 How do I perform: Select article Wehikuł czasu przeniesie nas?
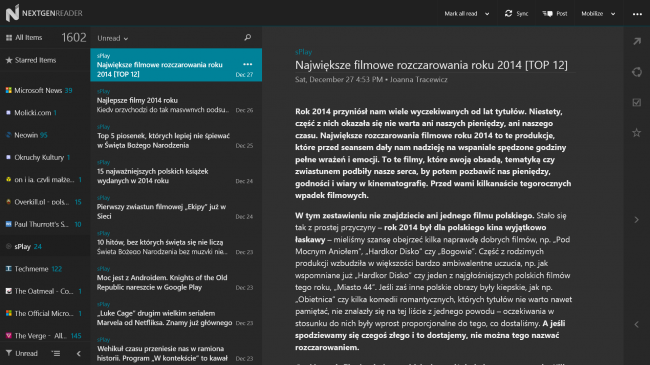176,349
